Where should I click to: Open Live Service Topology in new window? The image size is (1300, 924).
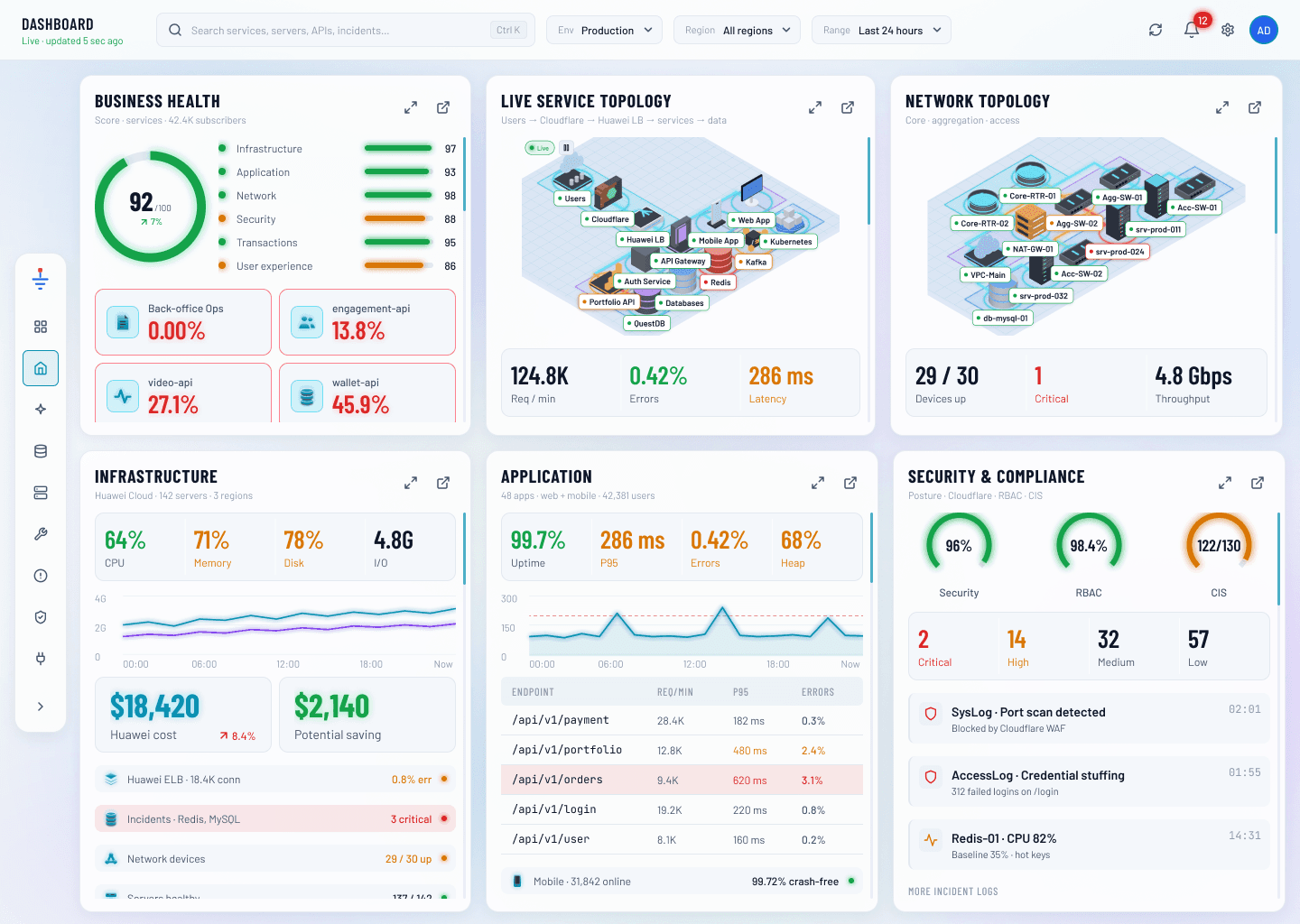click(x=848, y=107)
